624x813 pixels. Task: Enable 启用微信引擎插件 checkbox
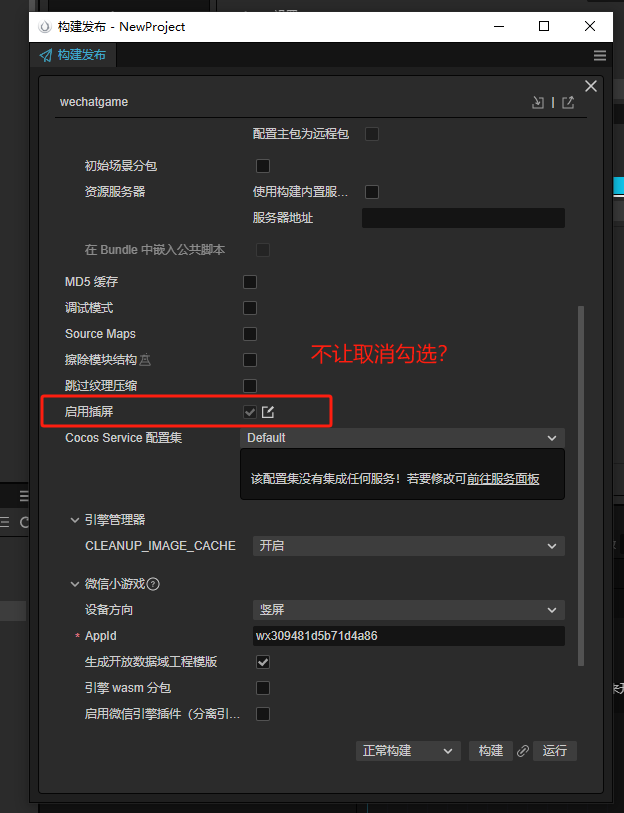click(x=263, y=714)
